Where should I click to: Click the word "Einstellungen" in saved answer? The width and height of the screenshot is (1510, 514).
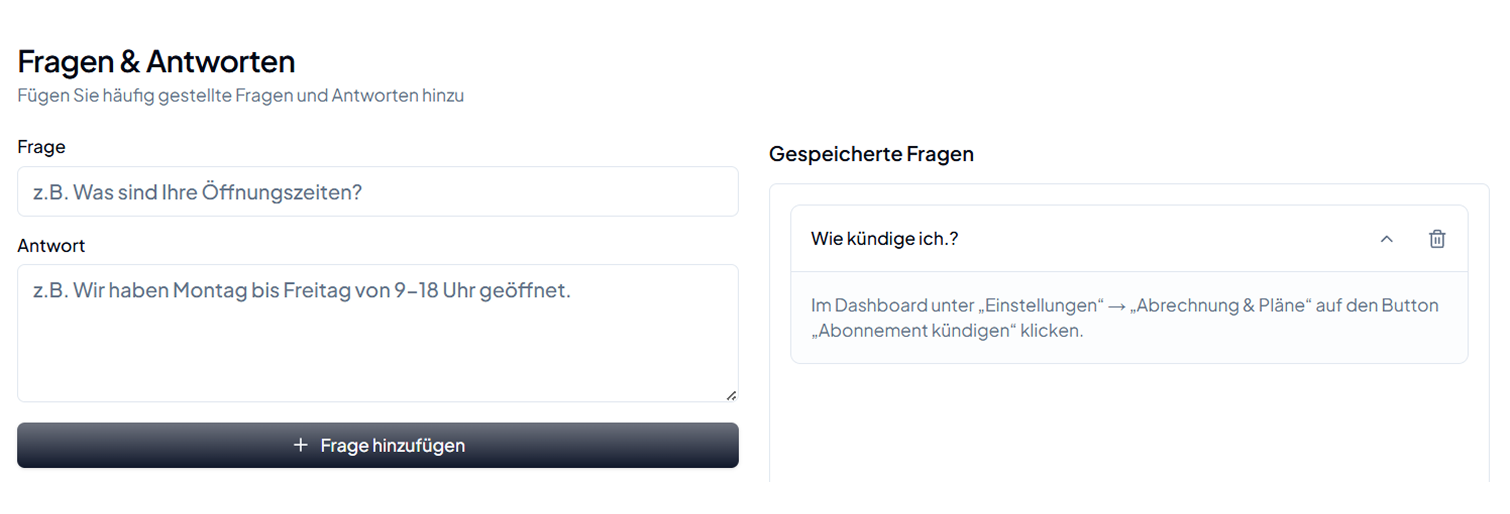coord(1040,305)
